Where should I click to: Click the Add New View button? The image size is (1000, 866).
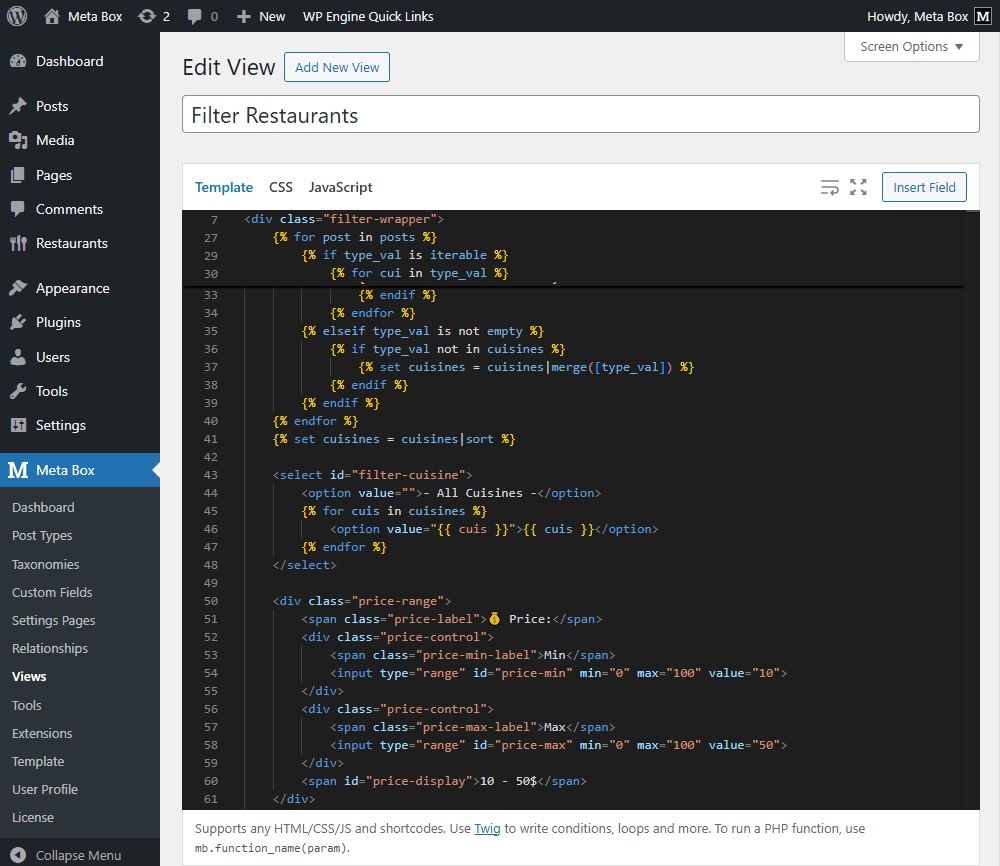(x=337, y=67)
